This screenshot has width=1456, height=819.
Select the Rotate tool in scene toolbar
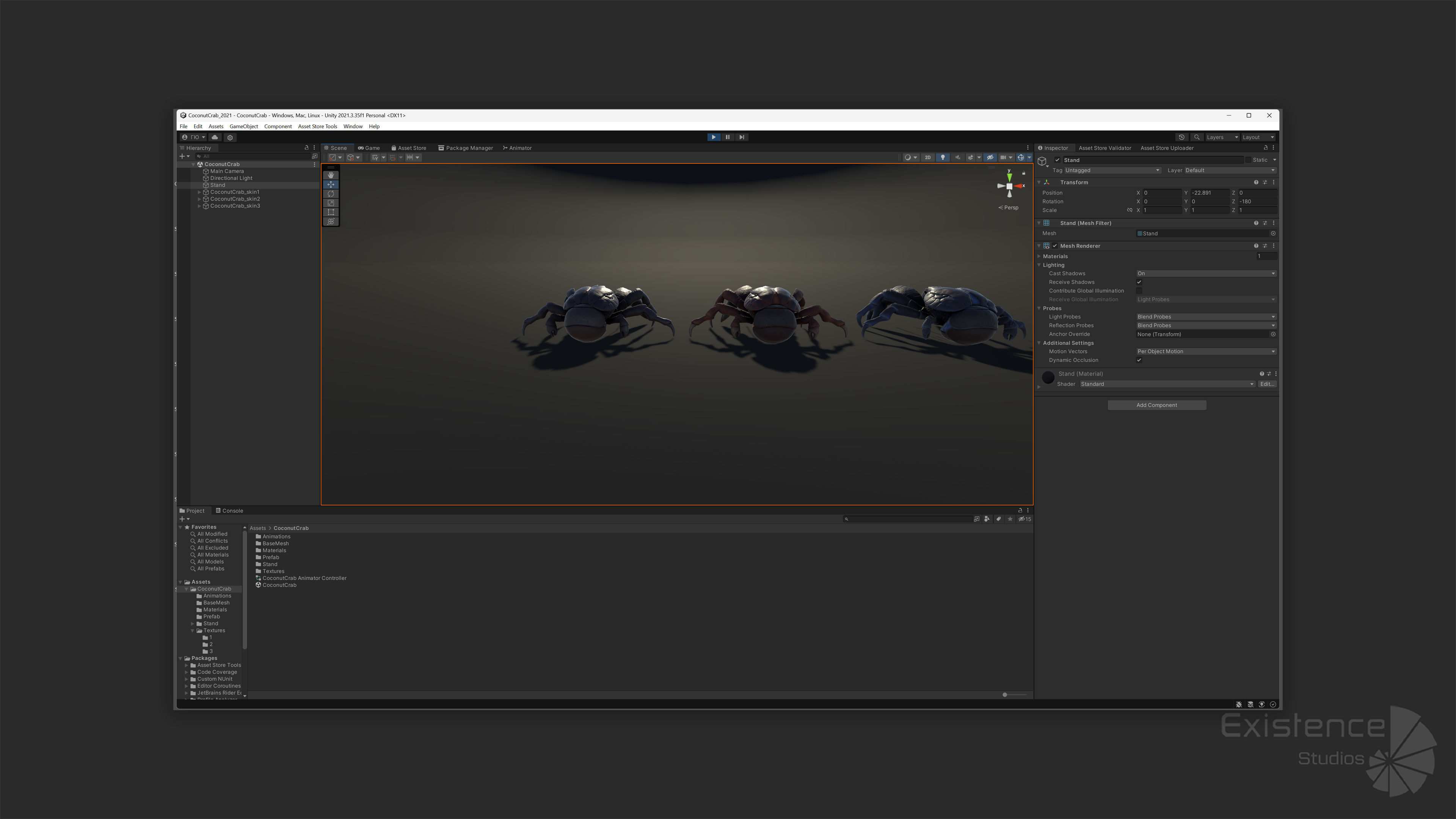pyautogui.click(x=331, y=194)
